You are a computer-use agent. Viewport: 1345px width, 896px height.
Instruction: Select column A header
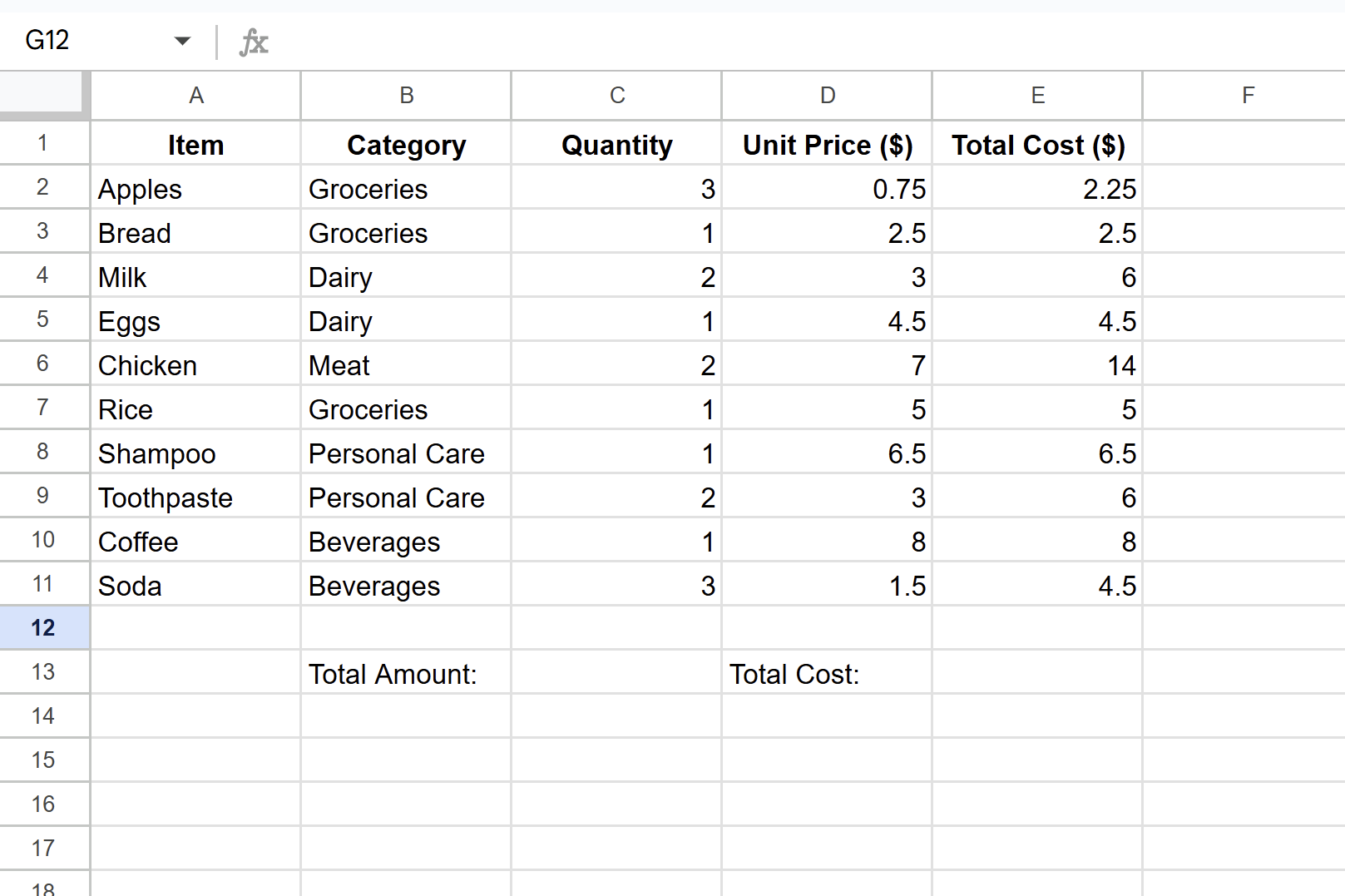point(196,95)
